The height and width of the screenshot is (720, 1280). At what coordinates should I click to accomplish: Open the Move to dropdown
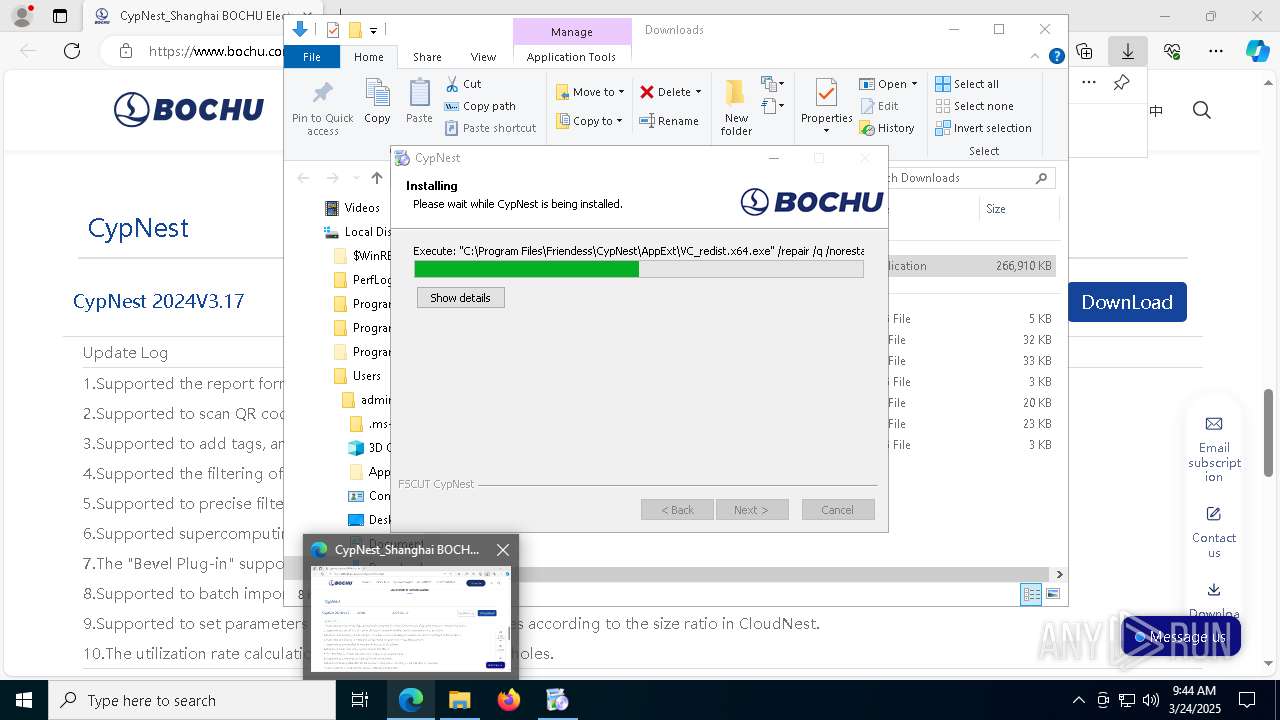tap(590, 92)
